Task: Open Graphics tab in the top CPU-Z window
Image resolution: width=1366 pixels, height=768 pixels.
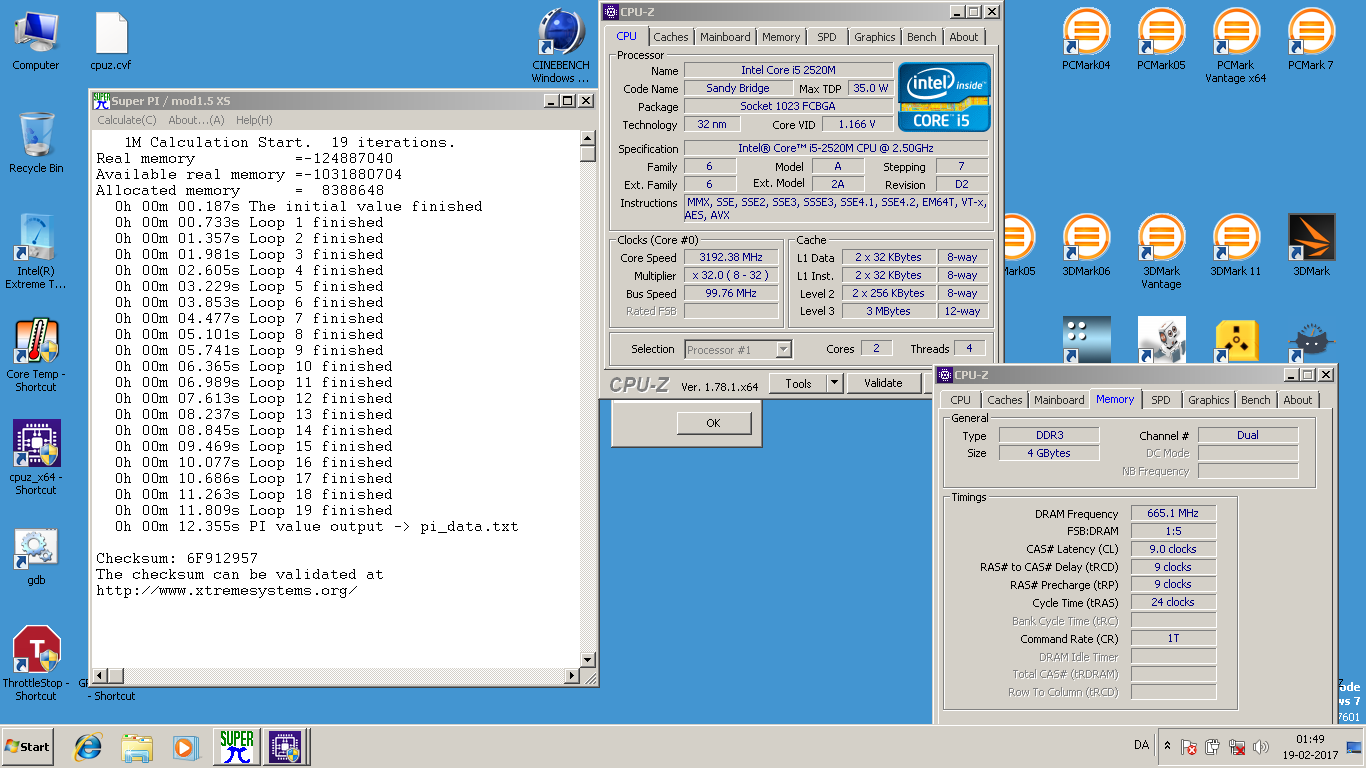Action: (x=875, y=37)
